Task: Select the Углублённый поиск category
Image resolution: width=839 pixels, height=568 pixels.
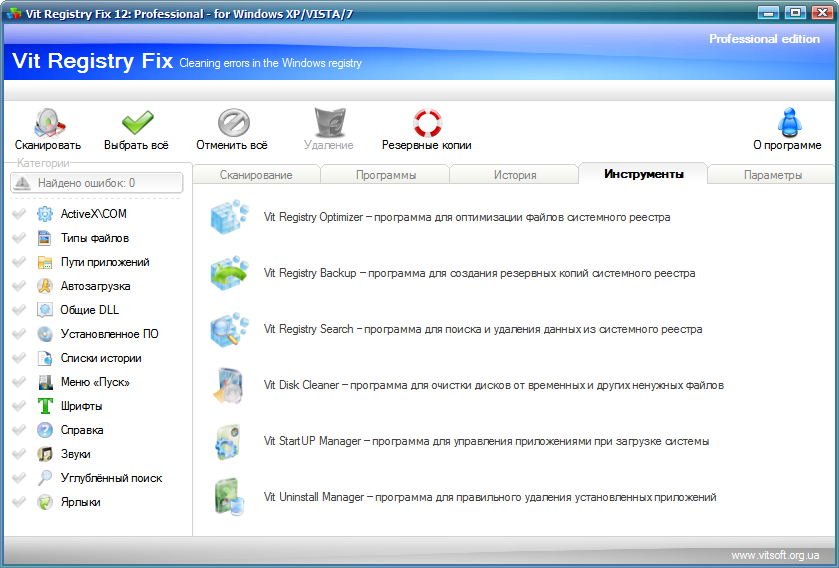Action: point(111,478)
